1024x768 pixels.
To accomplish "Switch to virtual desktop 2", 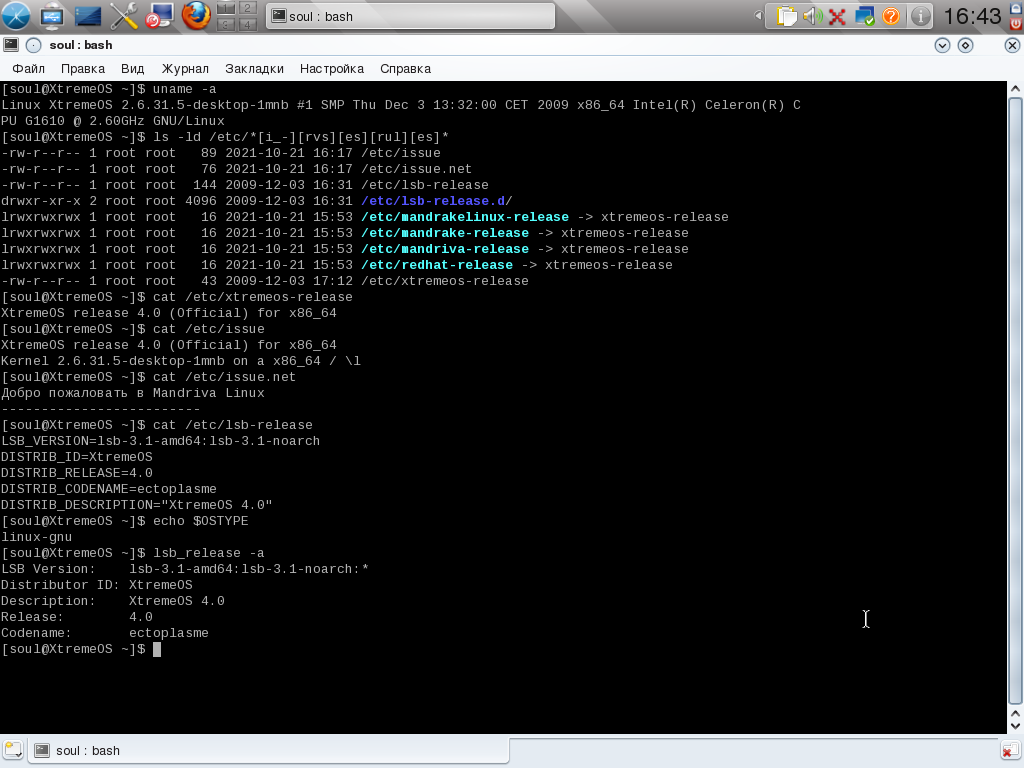I will (248, 8).
